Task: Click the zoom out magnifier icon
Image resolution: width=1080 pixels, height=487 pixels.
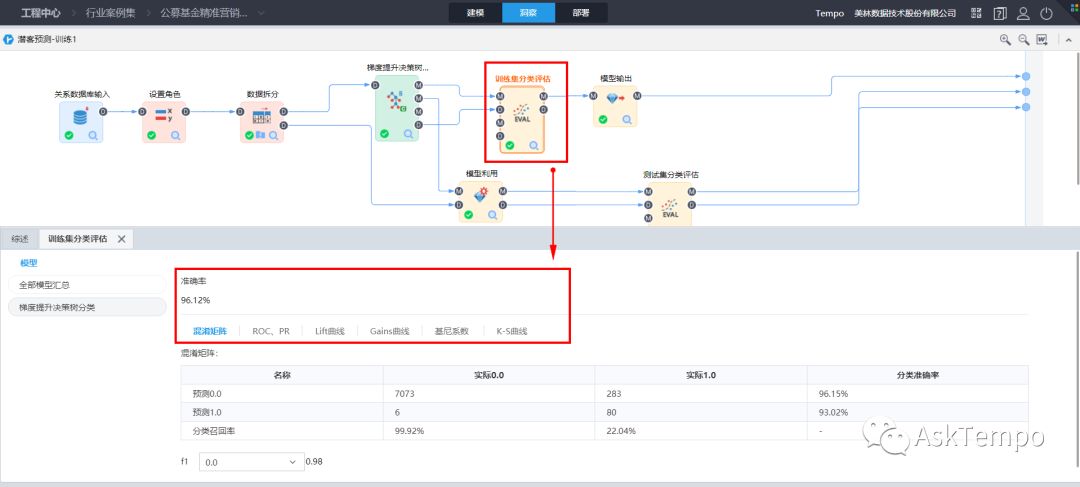Action: [x=1024, y=39]
